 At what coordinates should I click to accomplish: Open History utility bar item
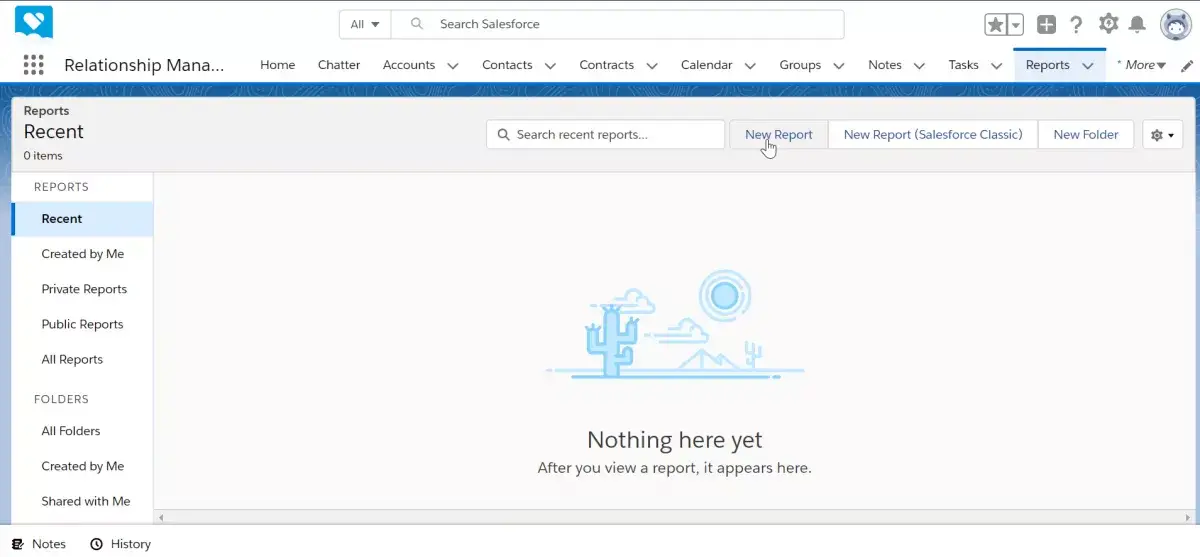(120, 544)
